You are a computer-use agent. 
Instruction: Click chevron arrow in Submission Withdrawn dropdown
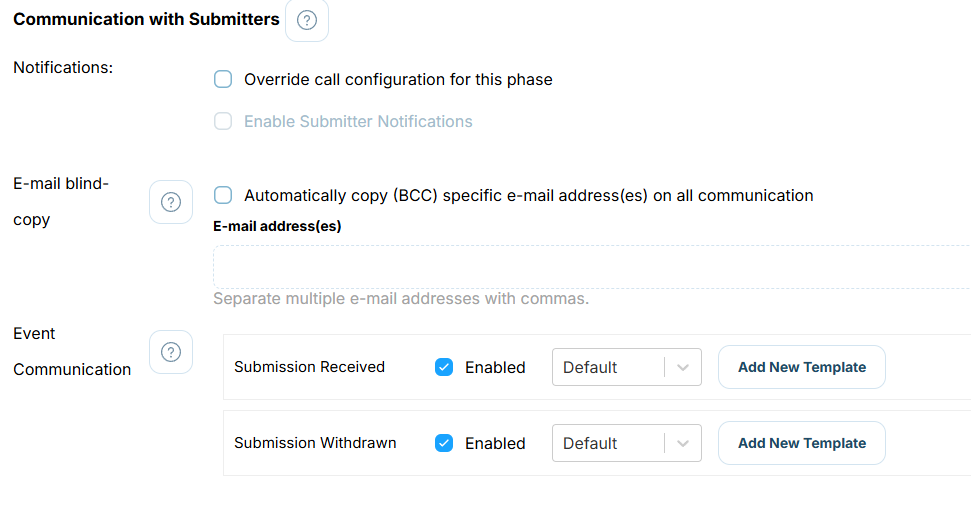click(683, 444)
